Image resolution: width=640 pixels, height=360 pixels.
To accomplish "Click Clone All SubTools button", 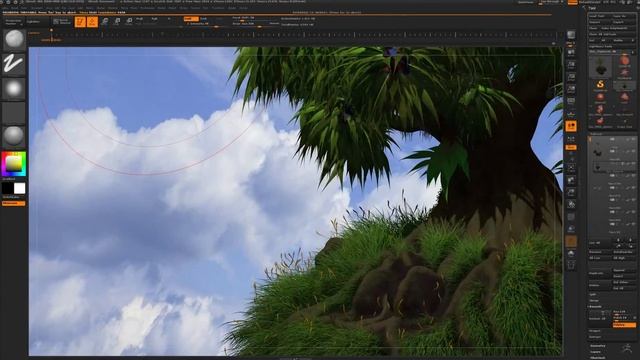I will [612, 34].
